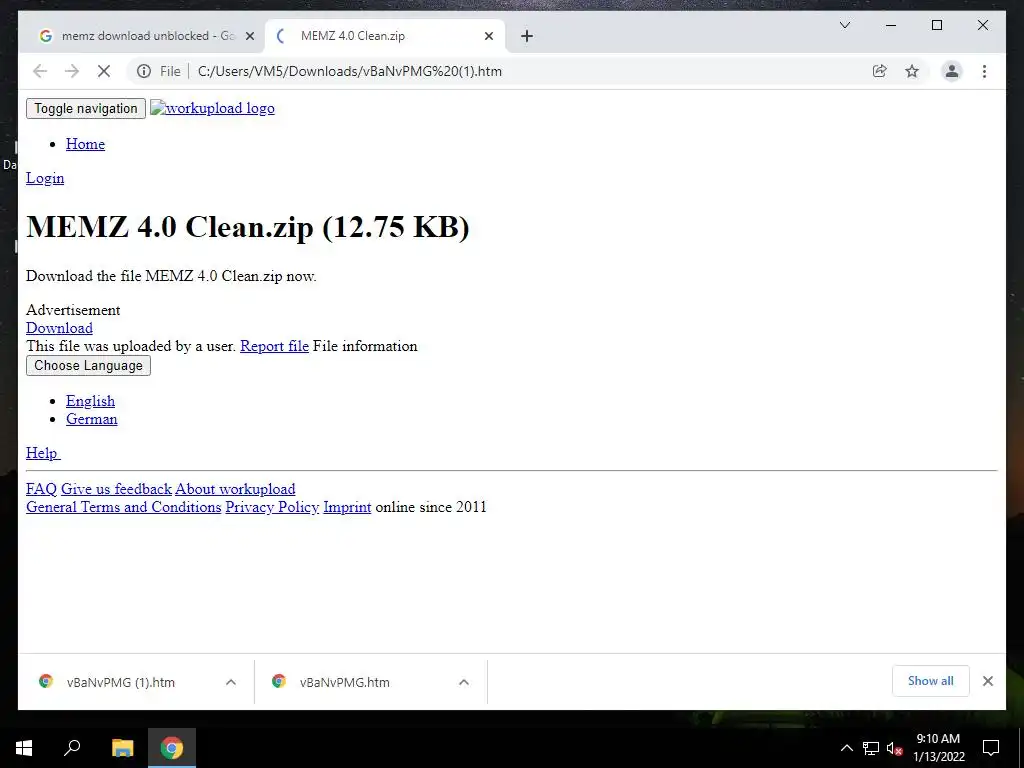Open a new tab with the plus
The height and width of the screenshot is (768, 1024).
(527, 36)
